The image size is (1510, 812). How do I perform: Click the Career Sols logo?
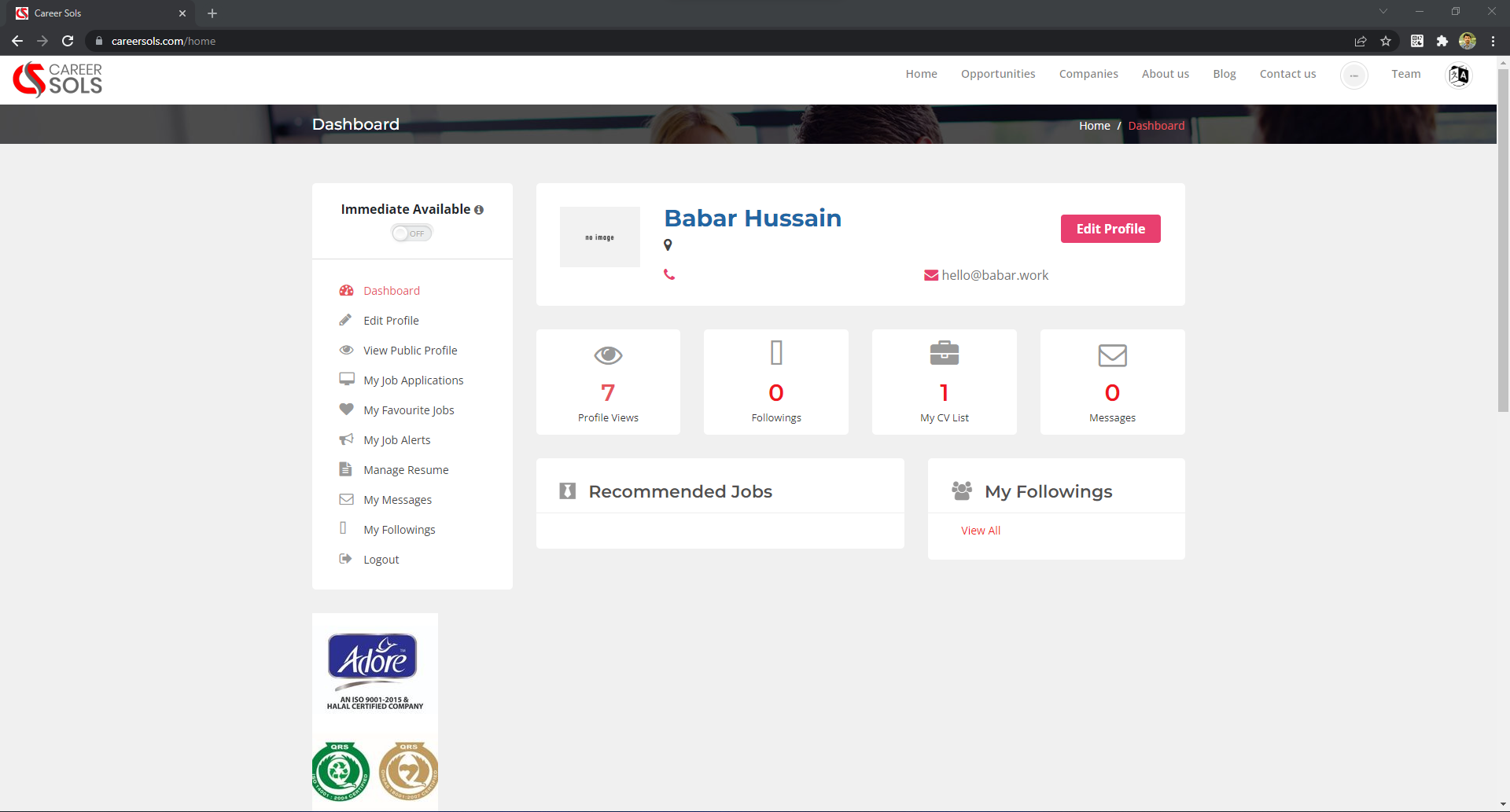click(58, 79)
